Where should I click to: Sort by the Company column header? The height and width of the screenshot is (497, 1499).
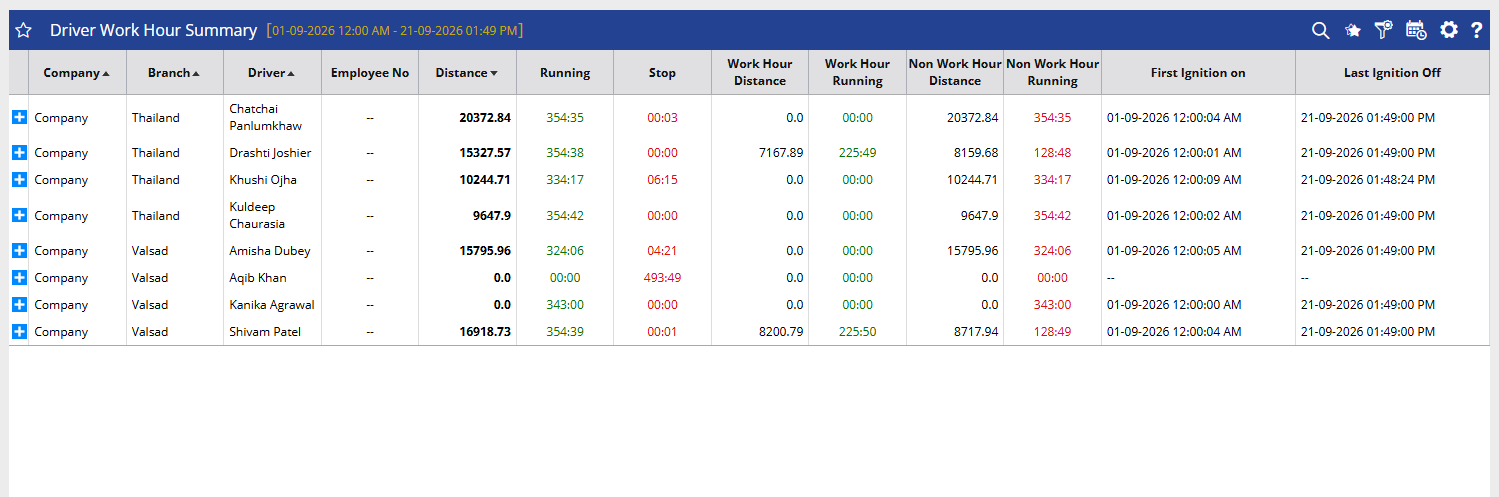[77, 73]
